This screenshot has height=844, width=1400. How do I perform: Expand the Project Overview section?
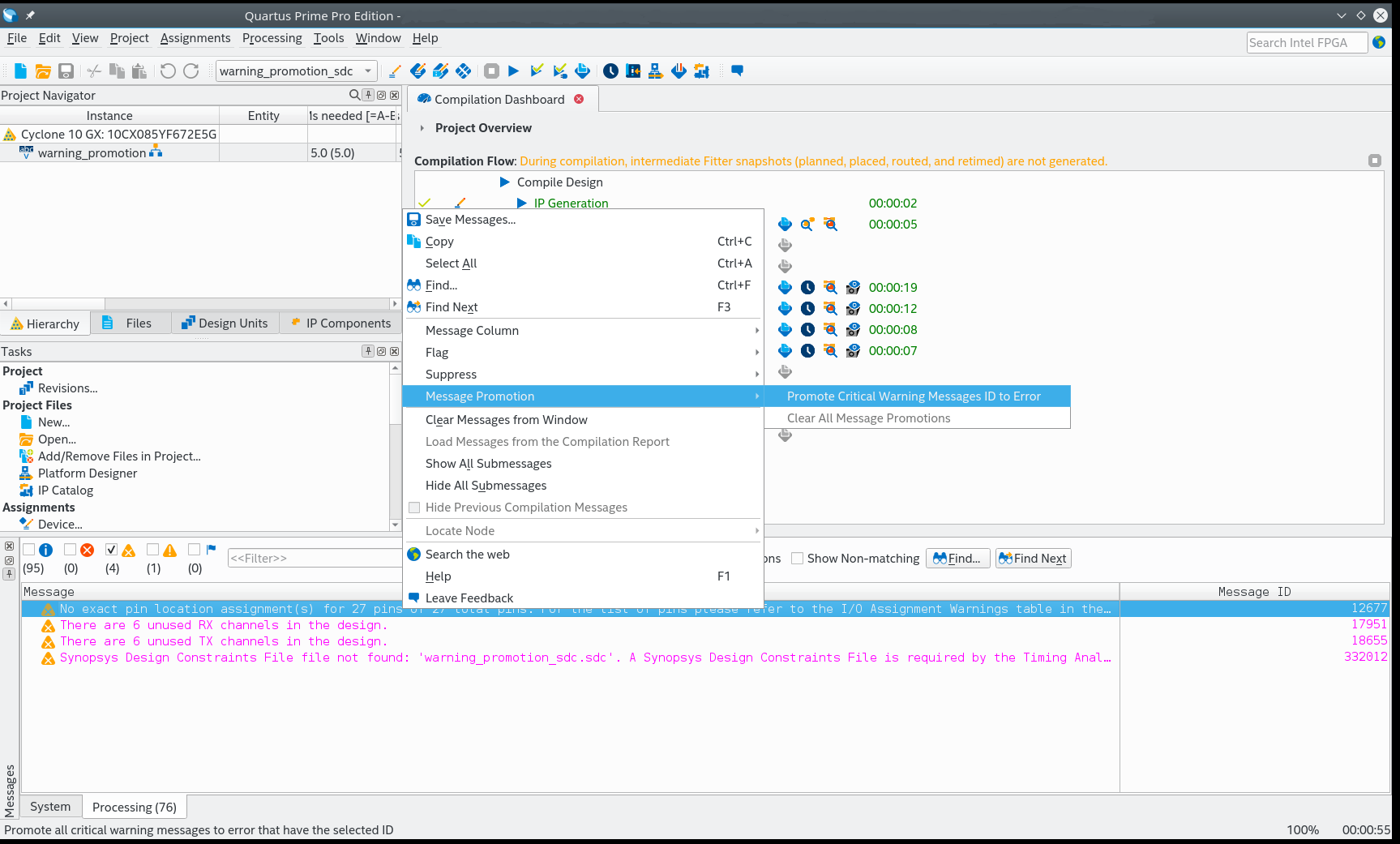coord(422,128)
